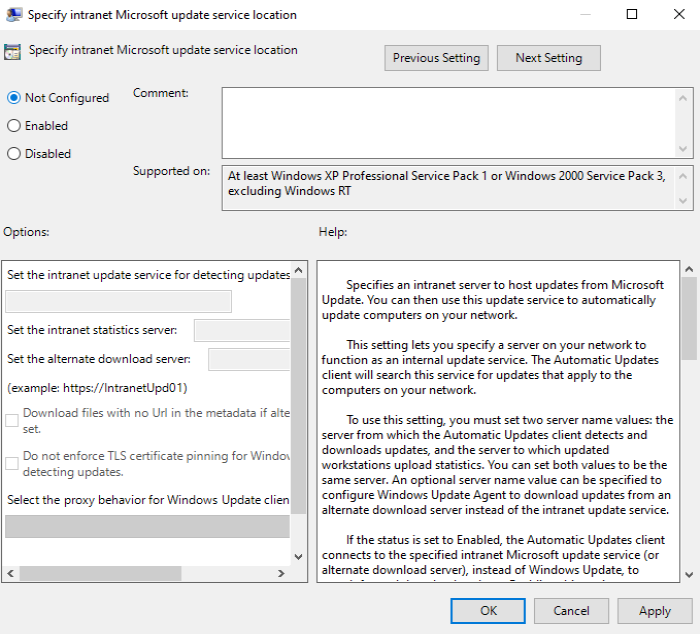Check 'Do not enforce TLS certificate pinning'
This screenshot has width=700, height=634.
pyautogui.click(x=12, y=463)
